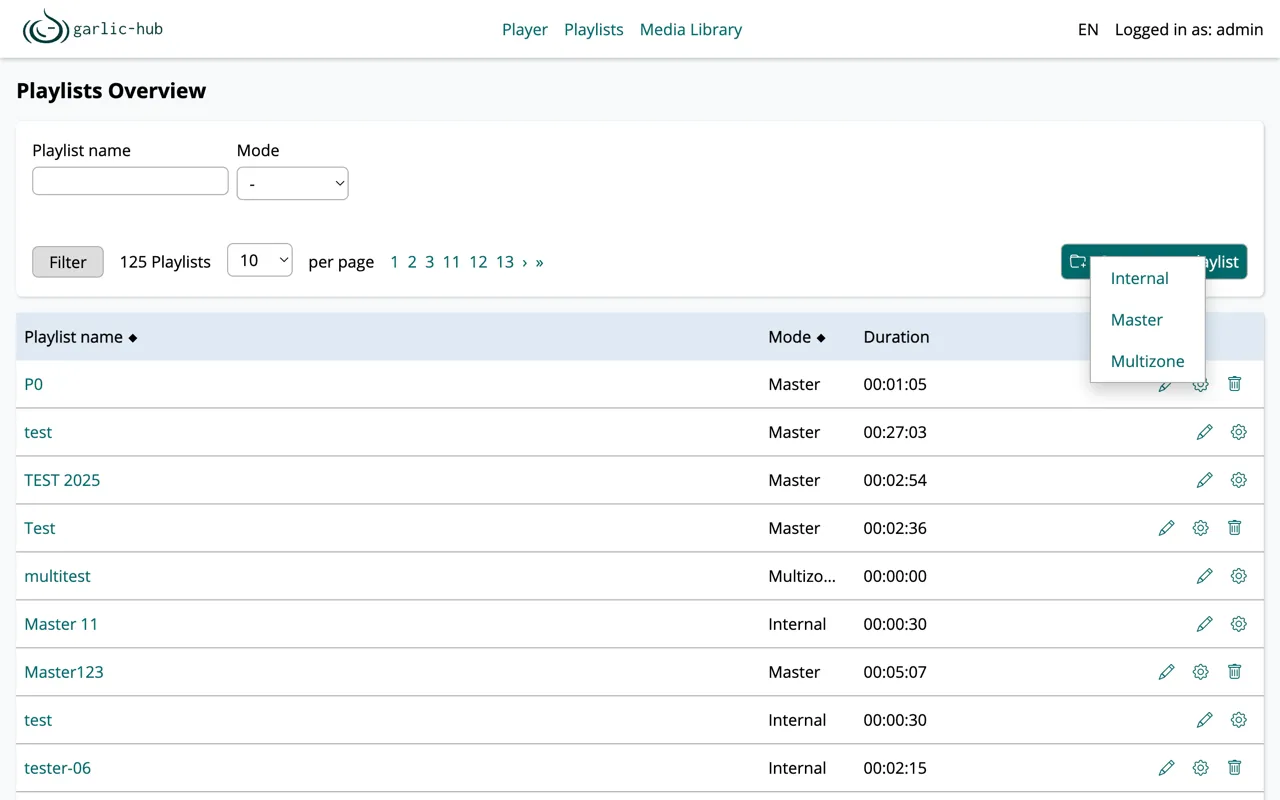Click the Duration column header
Image resolution: width=1280 pixels, height=800 pixels.
(896, 337)
